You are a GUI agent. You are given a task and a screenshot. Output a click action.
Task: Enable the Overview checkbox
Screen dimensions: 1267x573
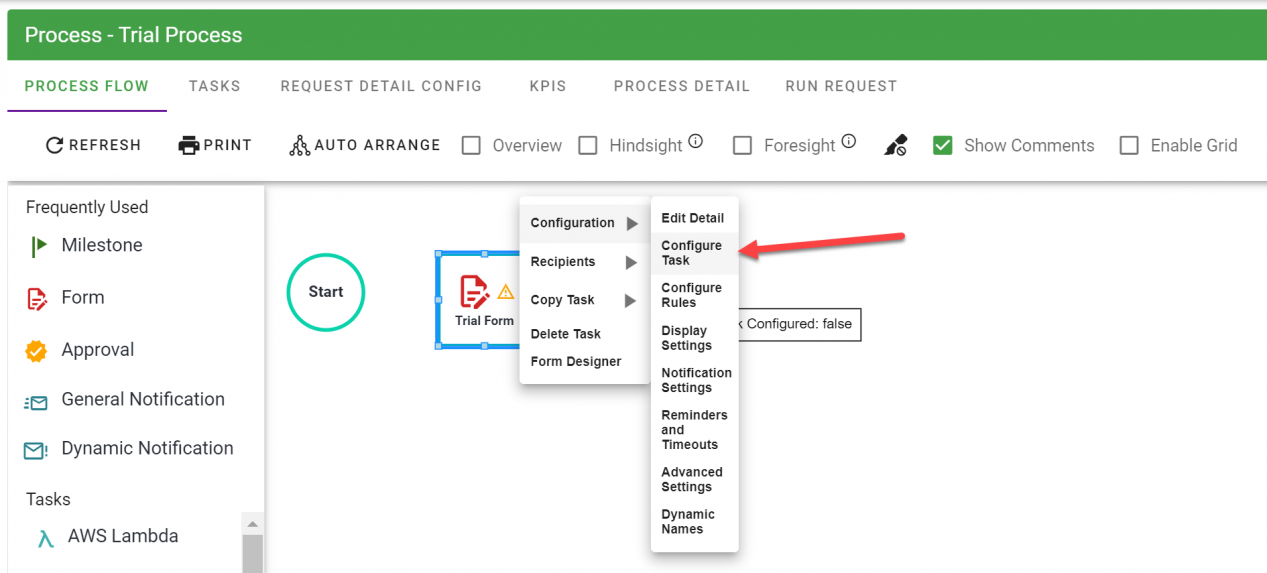[471, 146]
